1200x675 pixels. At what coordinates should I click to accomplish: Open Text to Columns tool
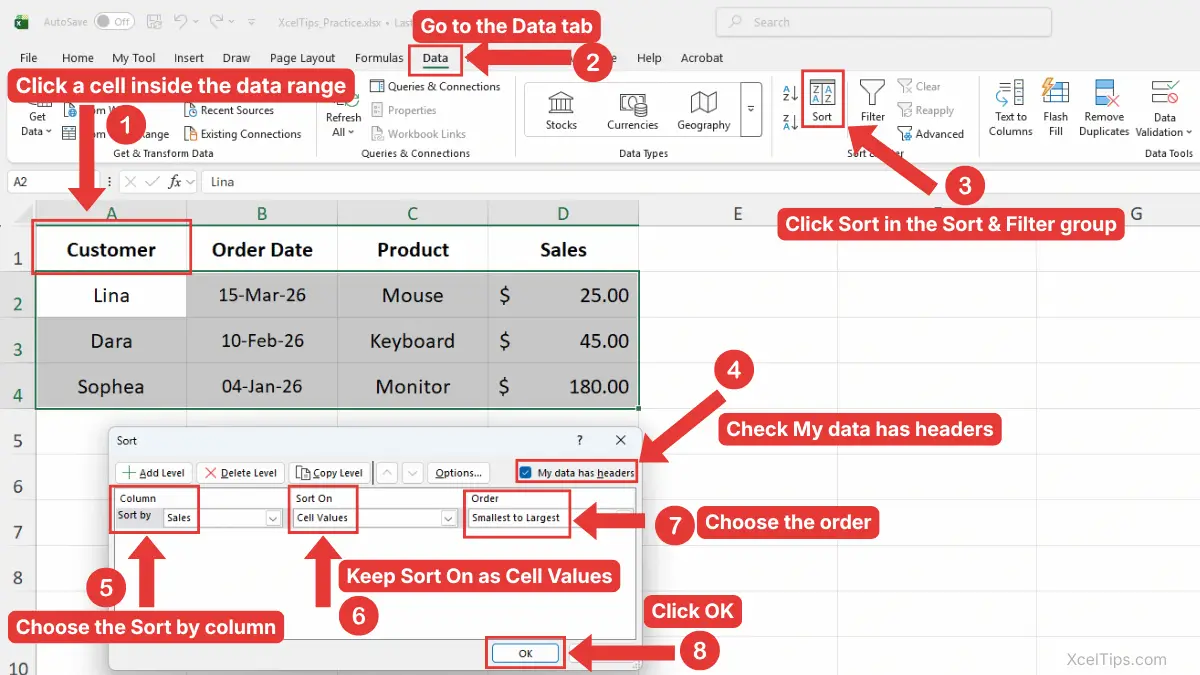tap(1010, 108)
